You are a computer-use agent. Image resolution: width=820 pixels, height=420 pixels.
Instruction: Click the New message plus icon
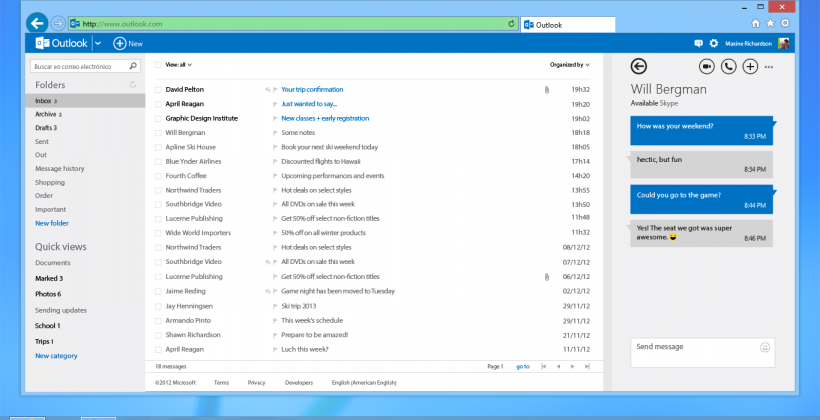120,43
